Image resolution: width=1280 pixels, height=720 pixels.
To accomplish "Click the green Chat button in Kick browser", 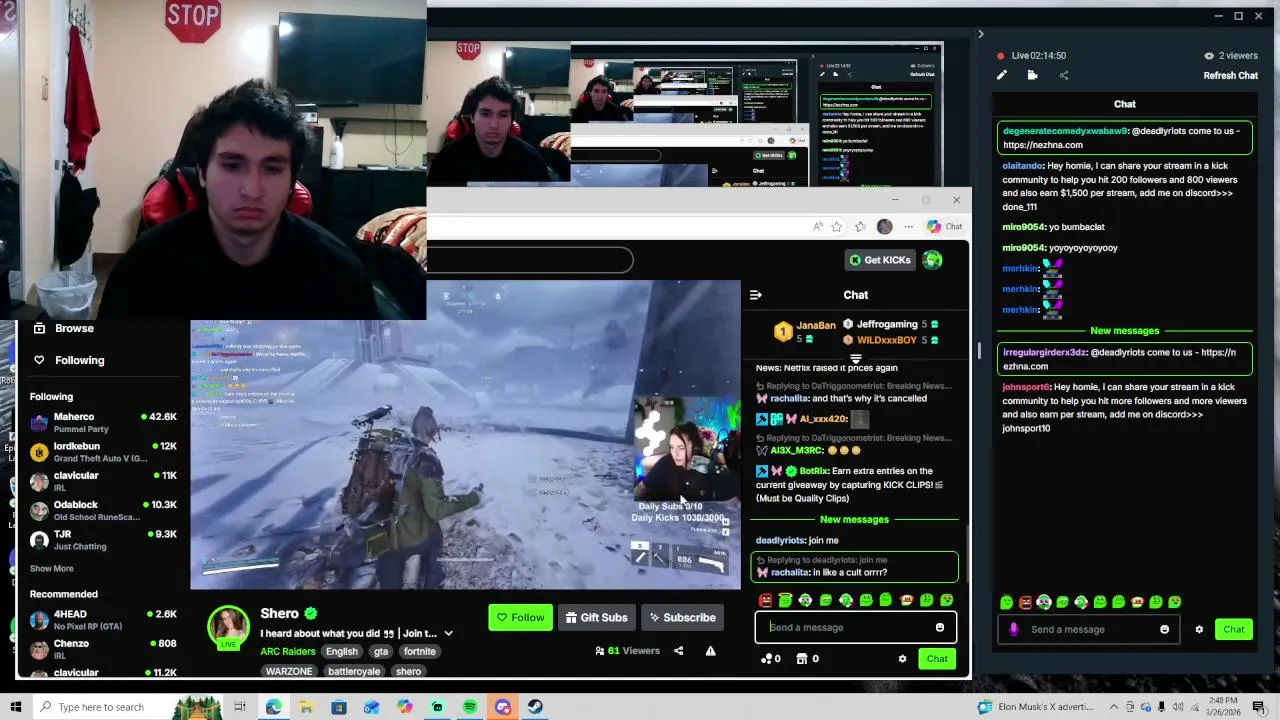I will point(937,658).
